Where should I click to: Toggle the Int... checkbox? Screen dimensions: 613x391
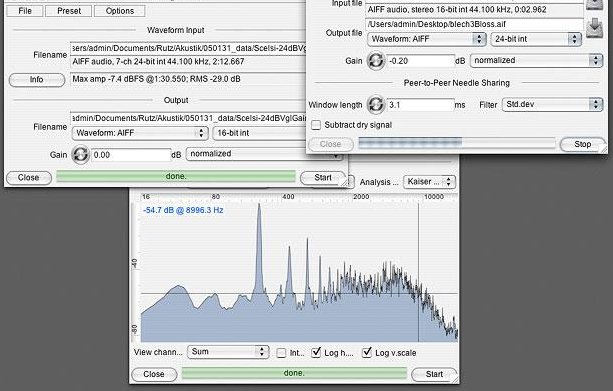pos(281,353)
